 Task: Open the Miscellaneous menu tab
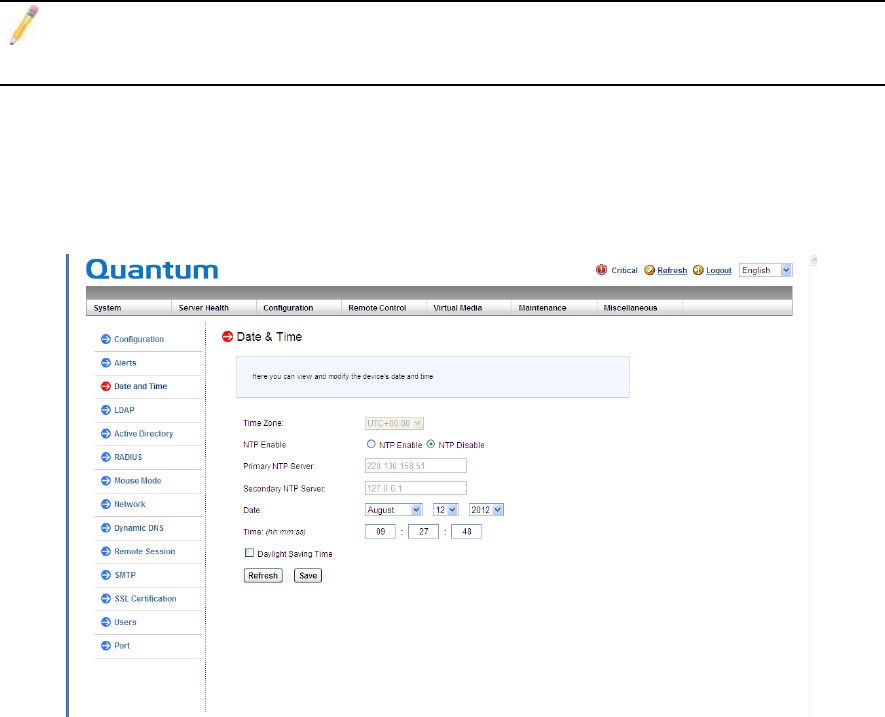point(640,308)
